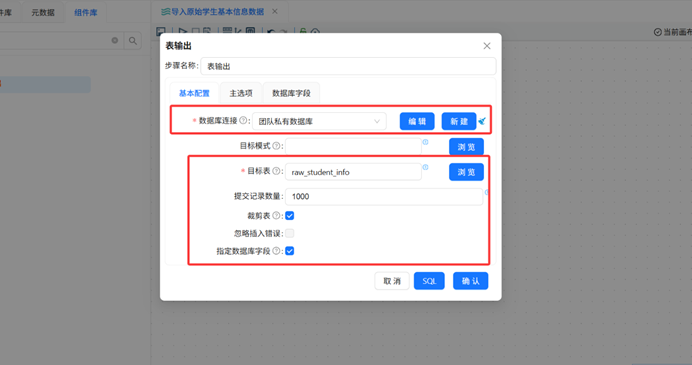The image size is (692, 365).
Task: Click the variable info icon after 目标模式 field
Action: coord(425,142)
